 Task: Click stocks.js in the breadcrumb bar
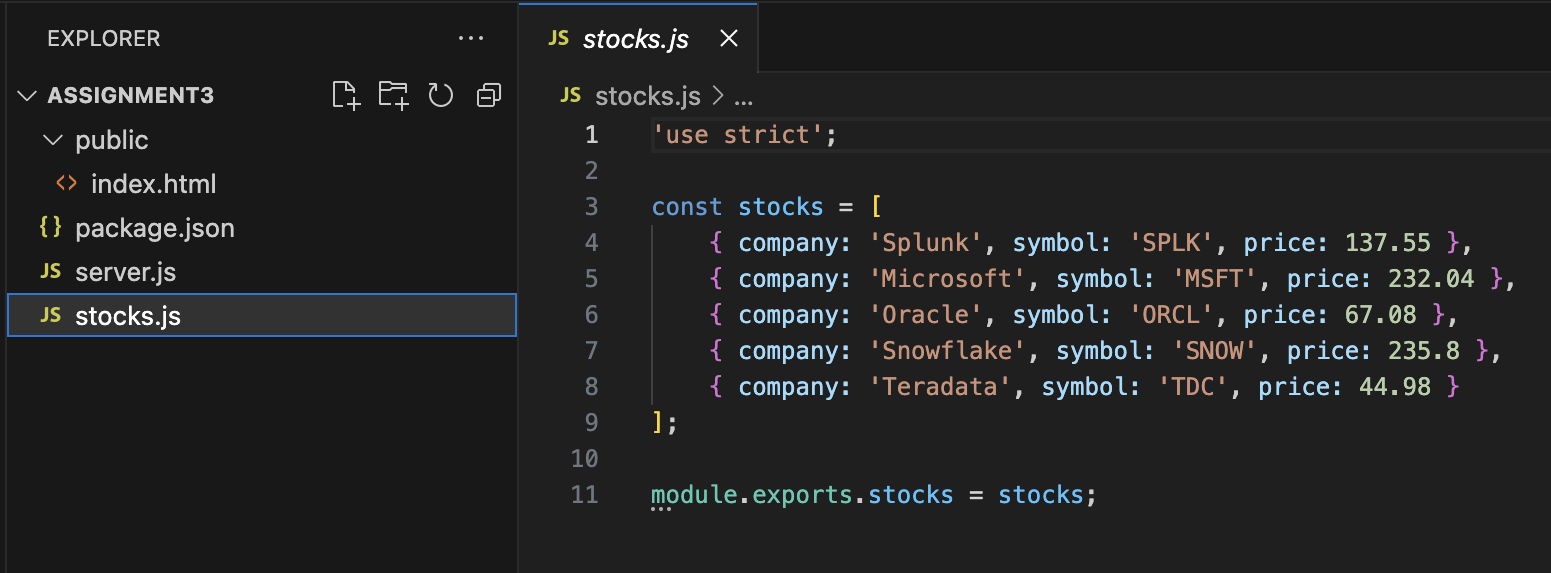647,96
